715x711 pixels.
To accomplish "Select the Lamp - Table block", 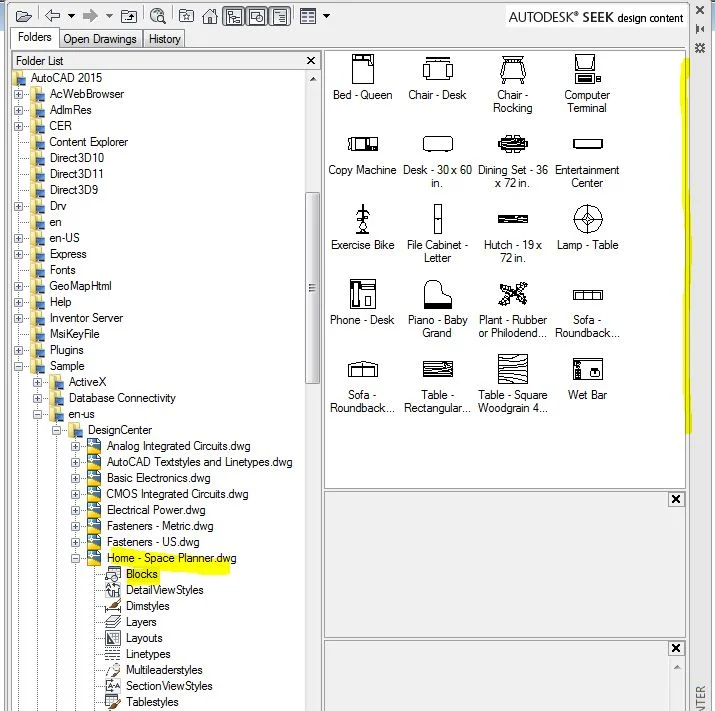I will coord(587,227).
